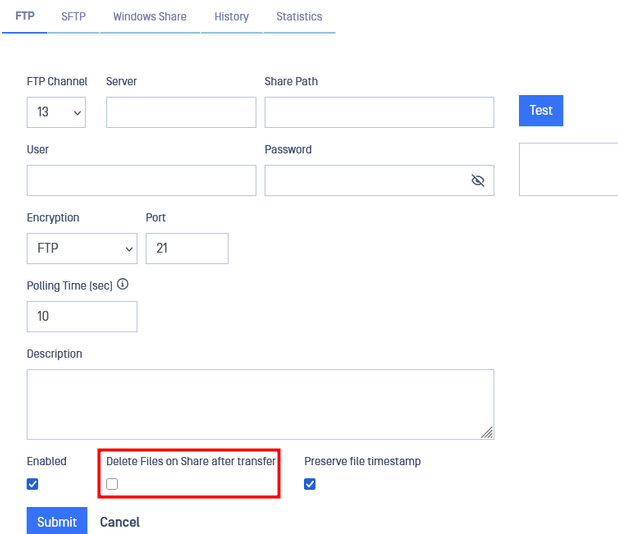Select the Port number field

187,249
